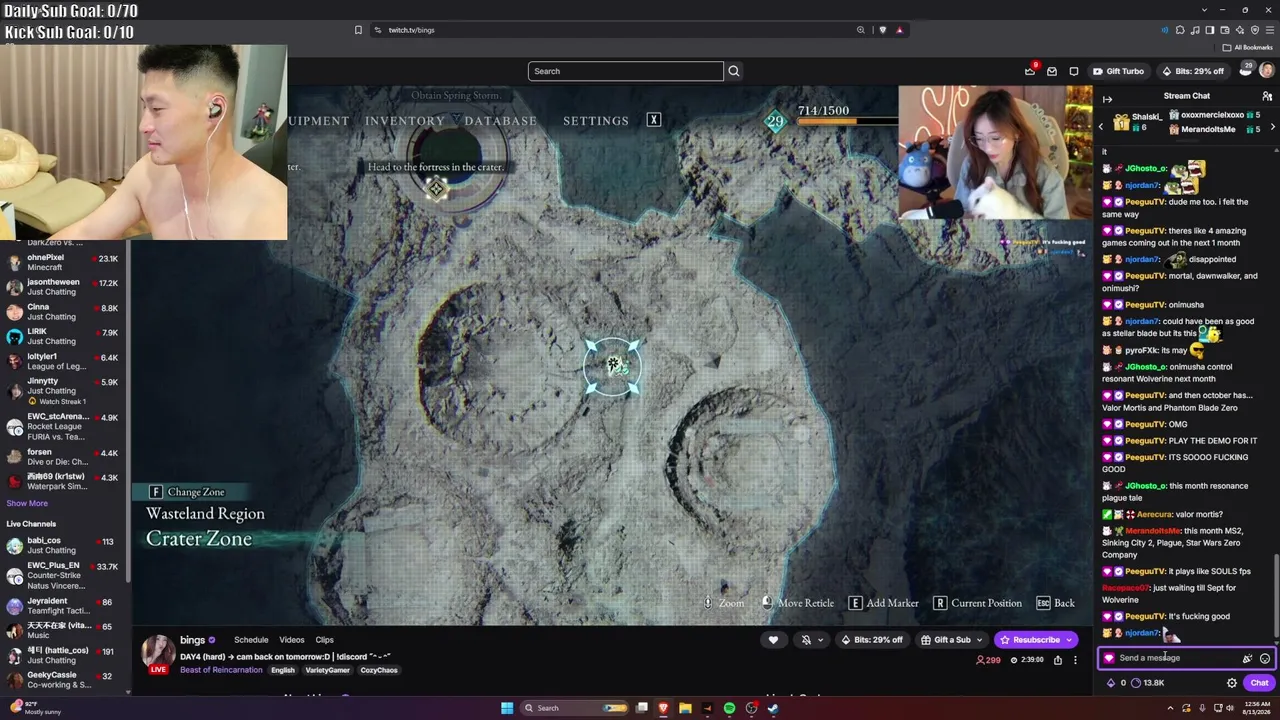Click the chat panel scrollbar
1280x720 pixels.
click(x=1276, y=595)
